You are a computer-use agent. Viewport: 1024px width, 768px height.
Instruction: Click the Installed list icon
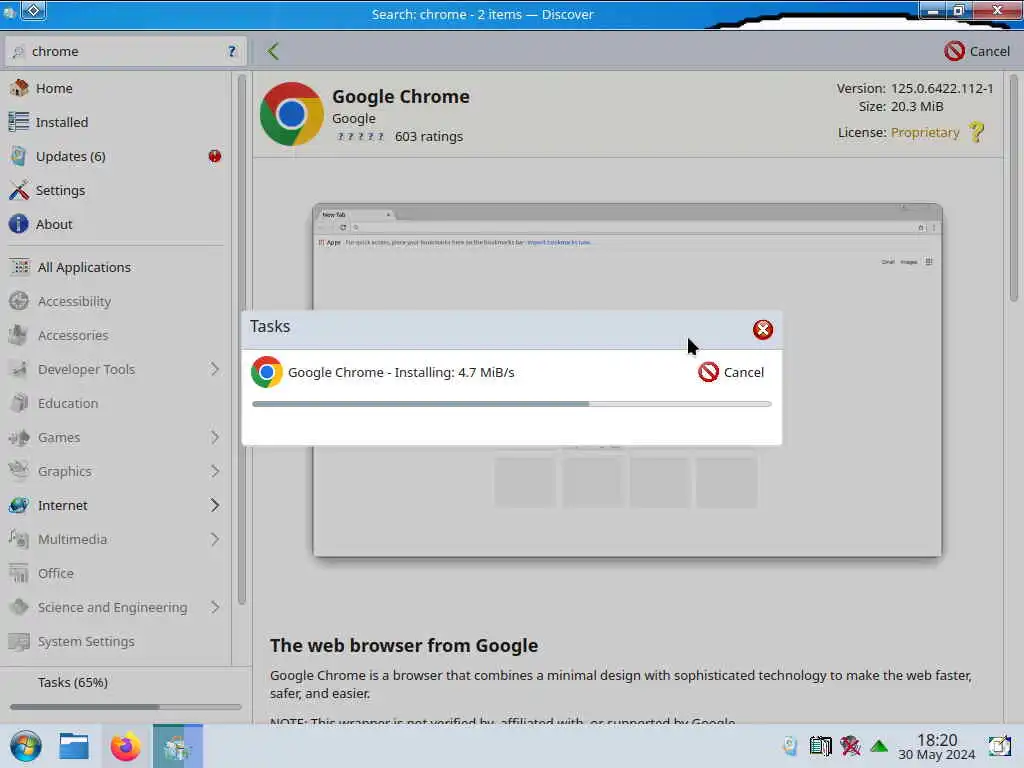(19, 121)
